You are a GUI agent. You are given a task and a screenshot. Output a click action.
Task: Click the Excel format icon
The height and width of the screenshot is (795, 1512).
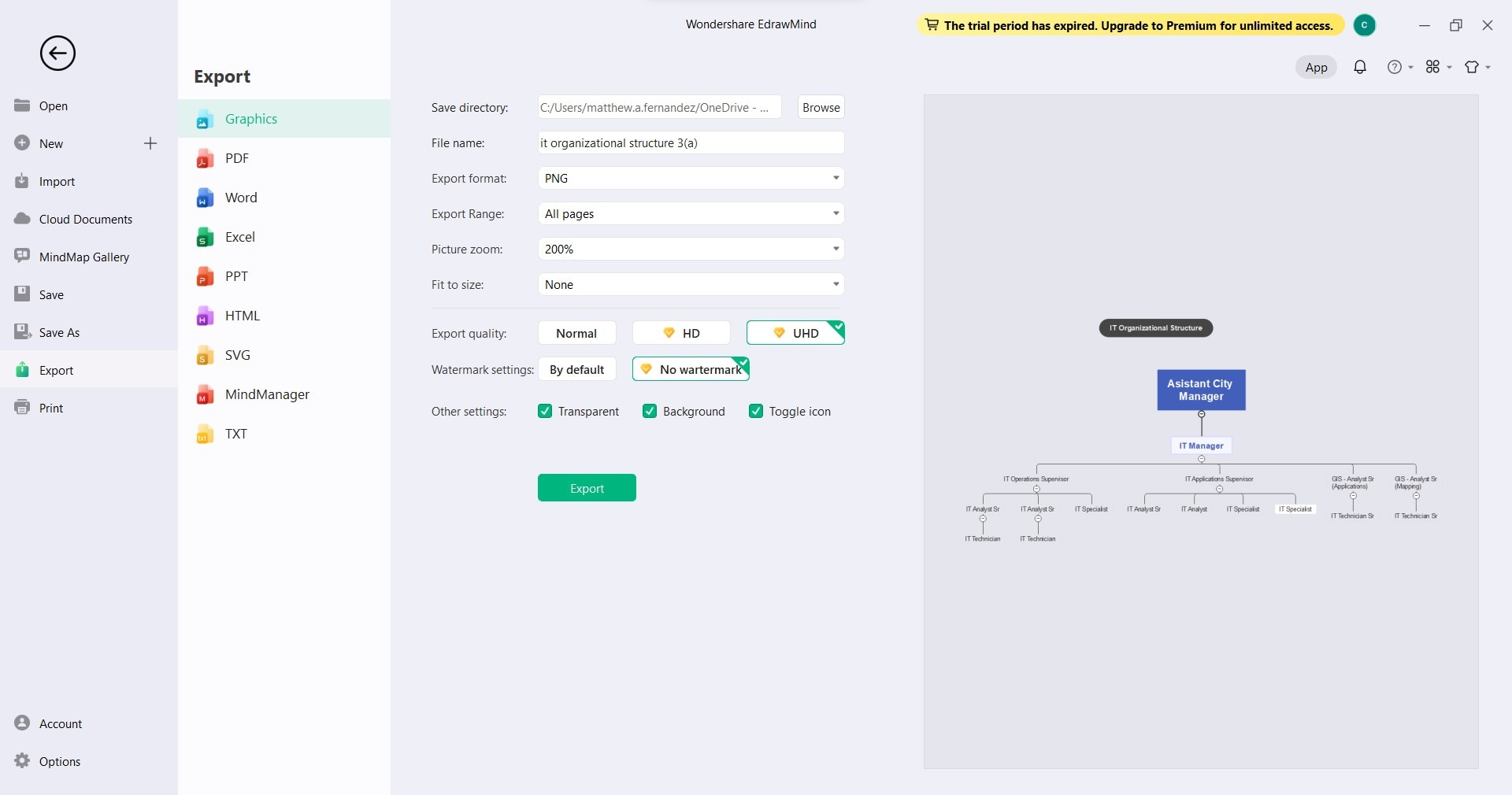pyautogui.click(x=205, y=237)
